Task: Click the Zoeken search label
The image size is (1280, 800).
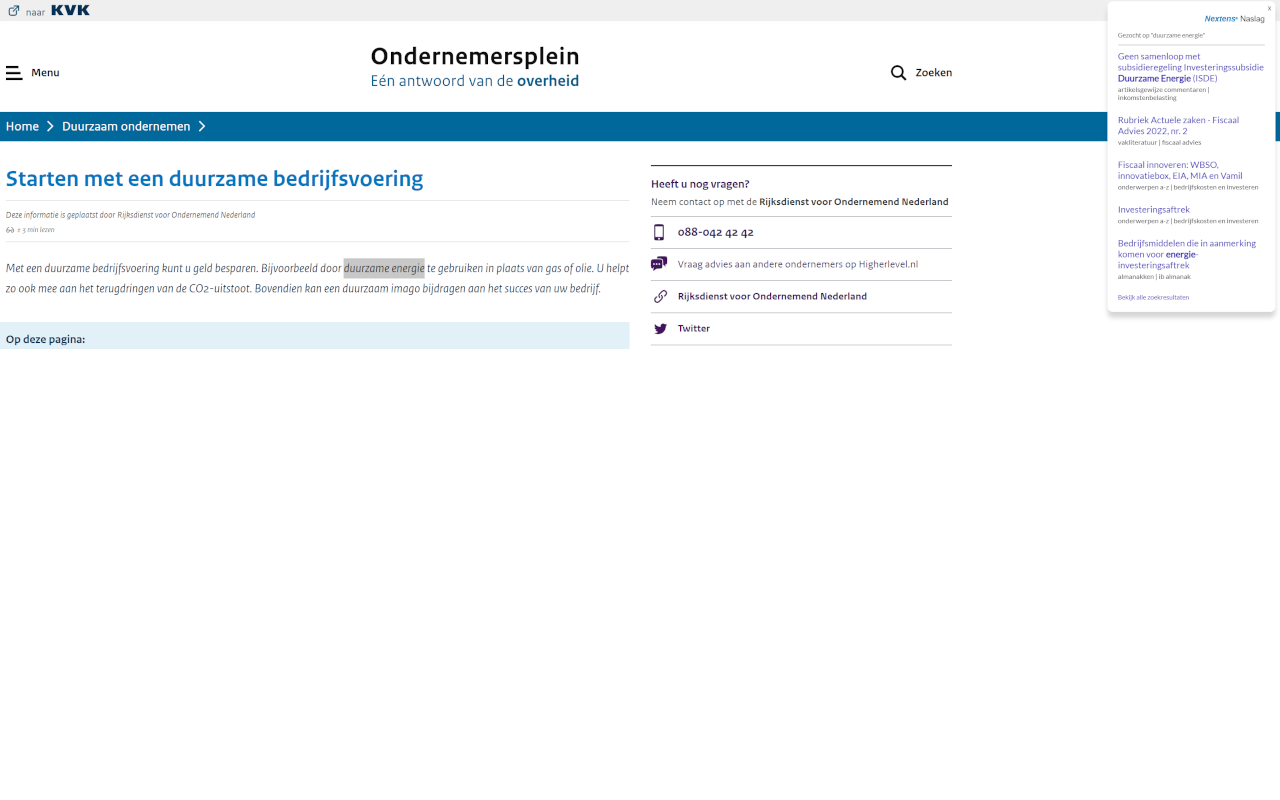Action: (934, 73)
